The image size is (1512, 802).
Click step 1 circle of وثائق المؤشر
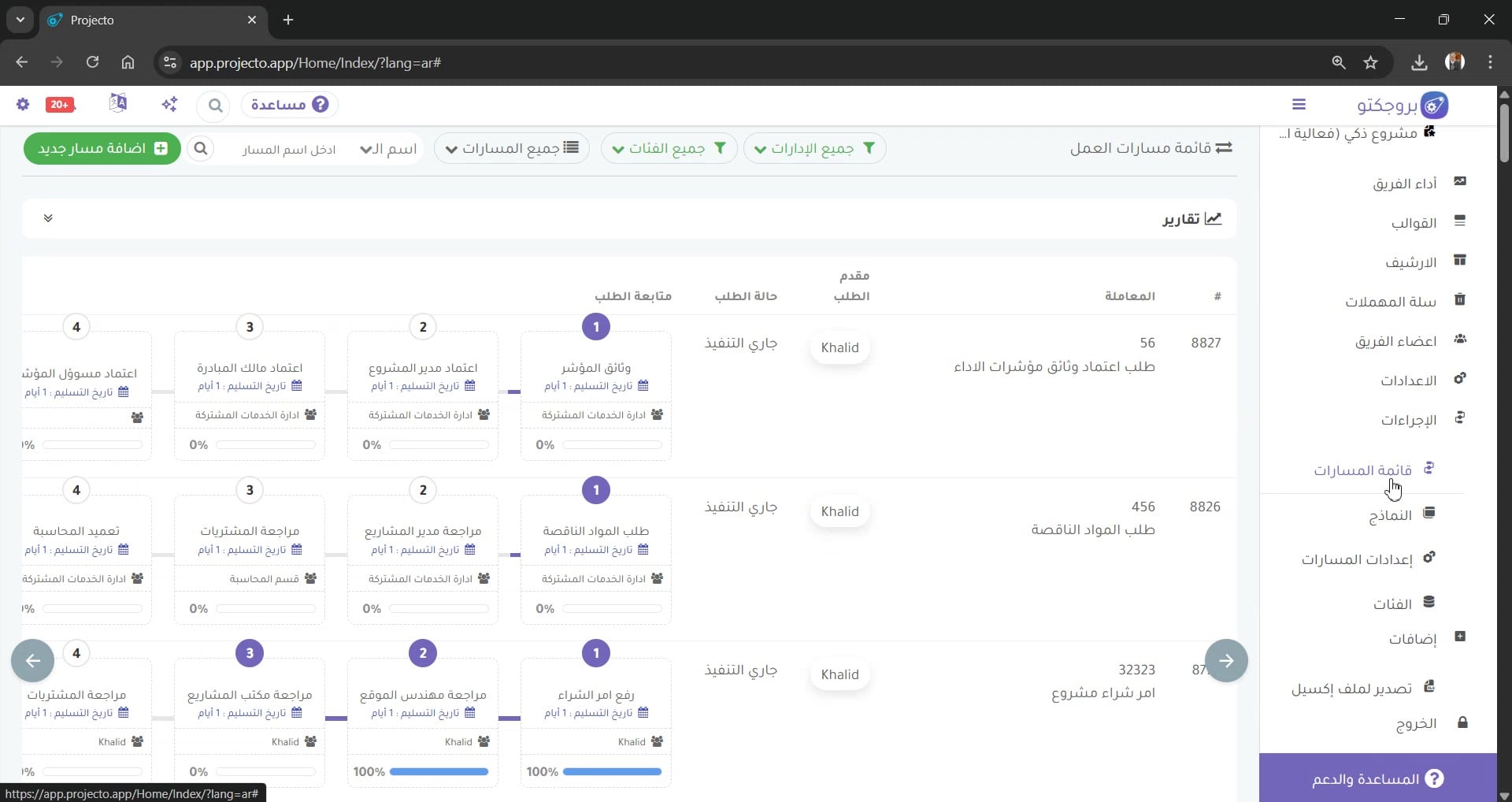click(x=596, y=327)
